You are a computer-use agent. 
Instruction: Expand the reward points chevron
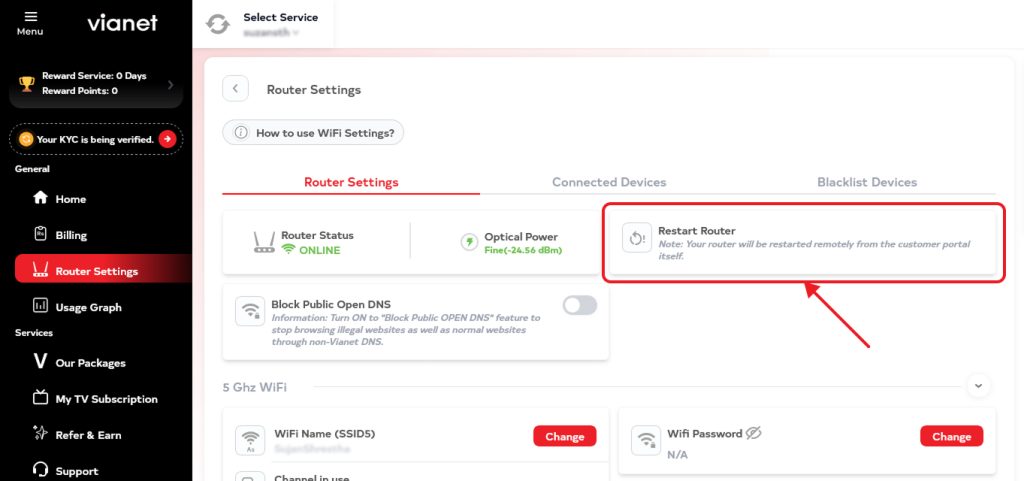tap(170, 84)
